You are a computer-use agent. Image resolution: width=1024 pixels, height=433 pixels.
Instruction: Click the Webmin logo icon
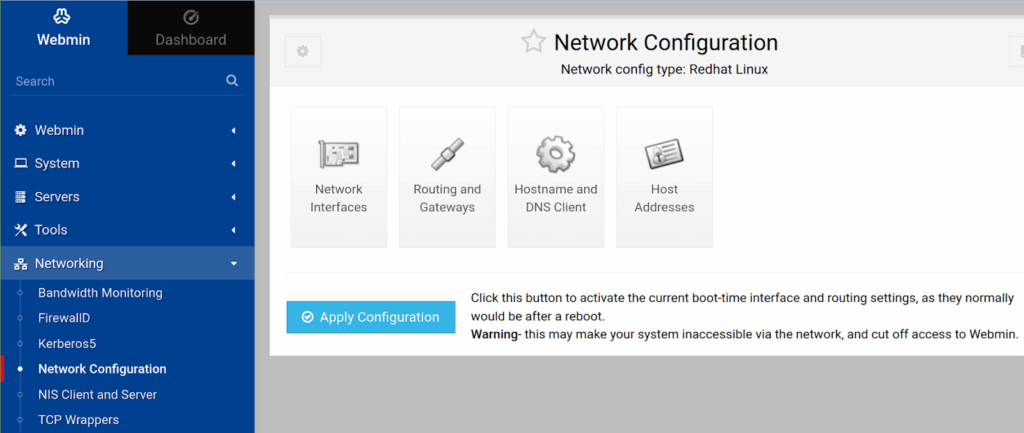(63, 17)
